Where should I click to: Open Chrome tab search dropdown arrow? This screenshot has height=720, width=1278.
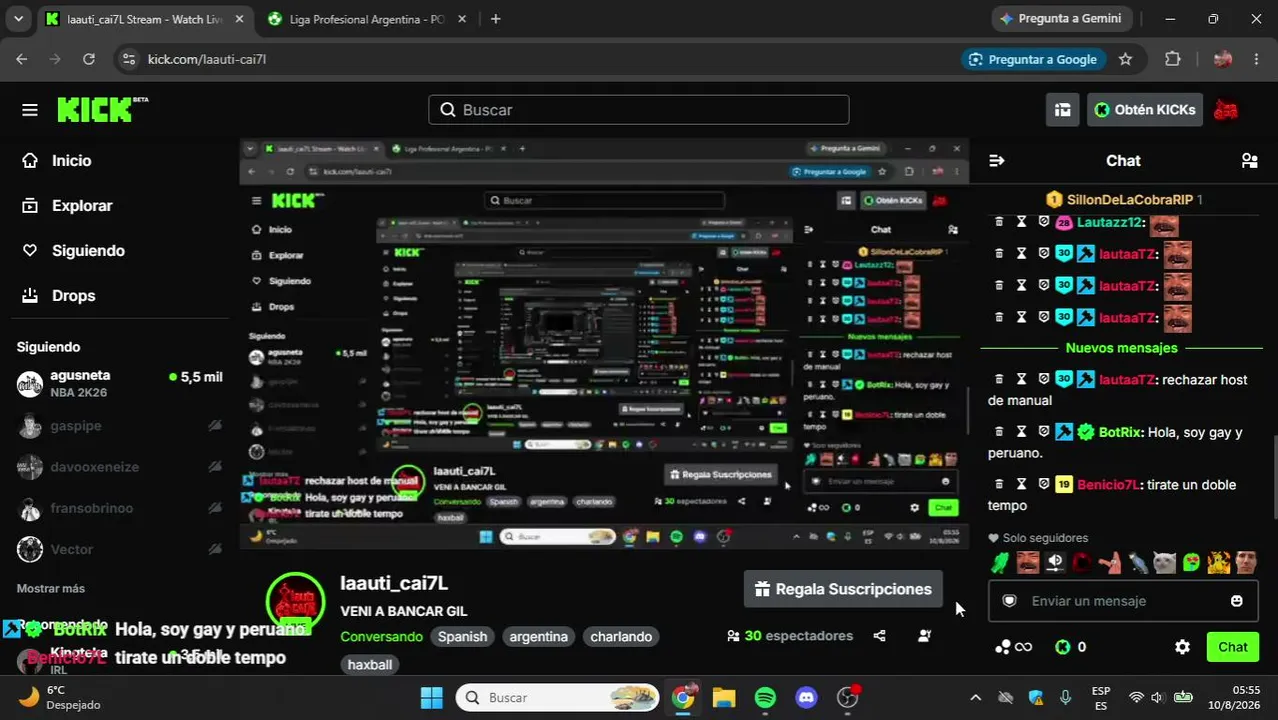[18, 19]
